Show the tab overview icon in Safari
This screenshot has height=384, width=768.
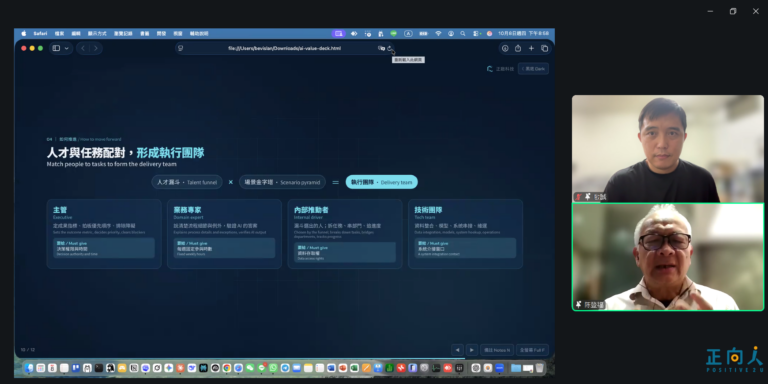pos(544,48)
